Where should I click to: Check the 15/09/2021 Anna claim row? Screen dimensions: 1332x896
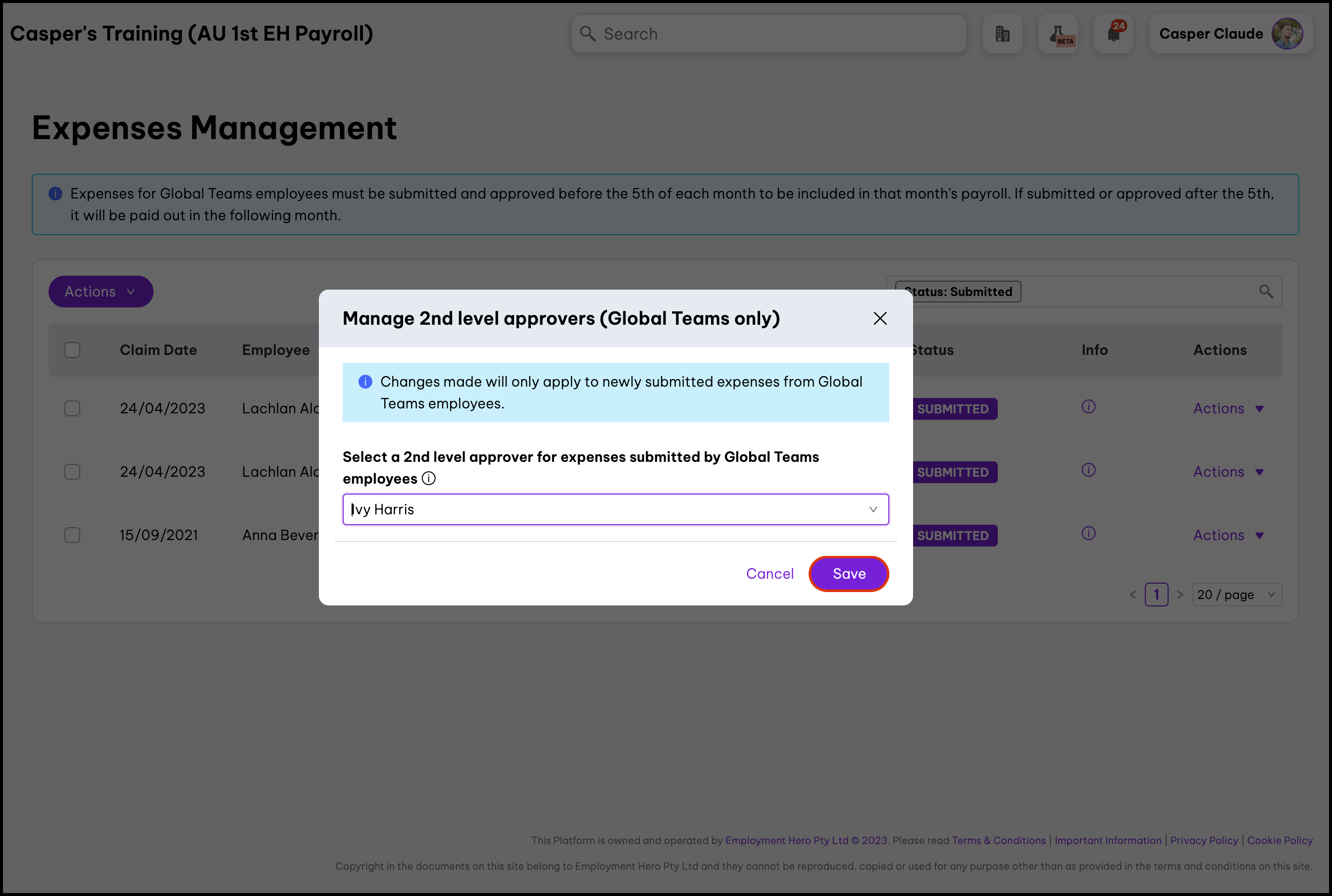pos(73,536)
